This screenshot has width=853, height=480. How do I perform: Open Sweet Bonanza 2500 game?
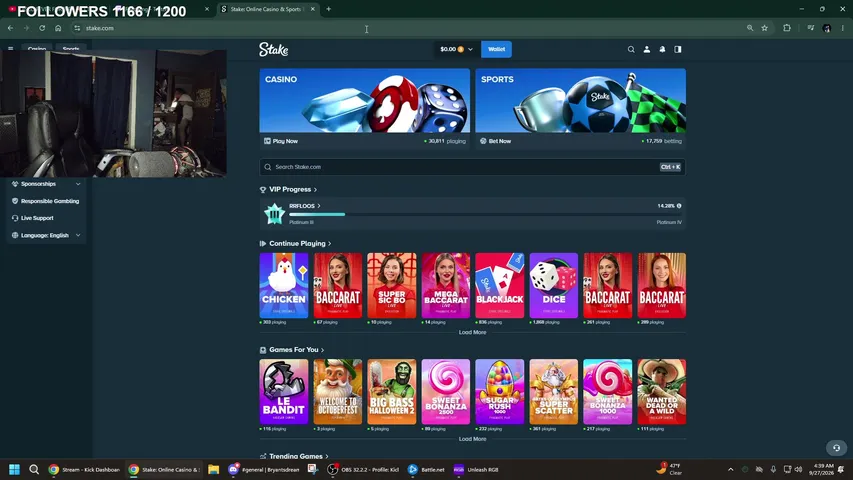(x=446, y=392)
